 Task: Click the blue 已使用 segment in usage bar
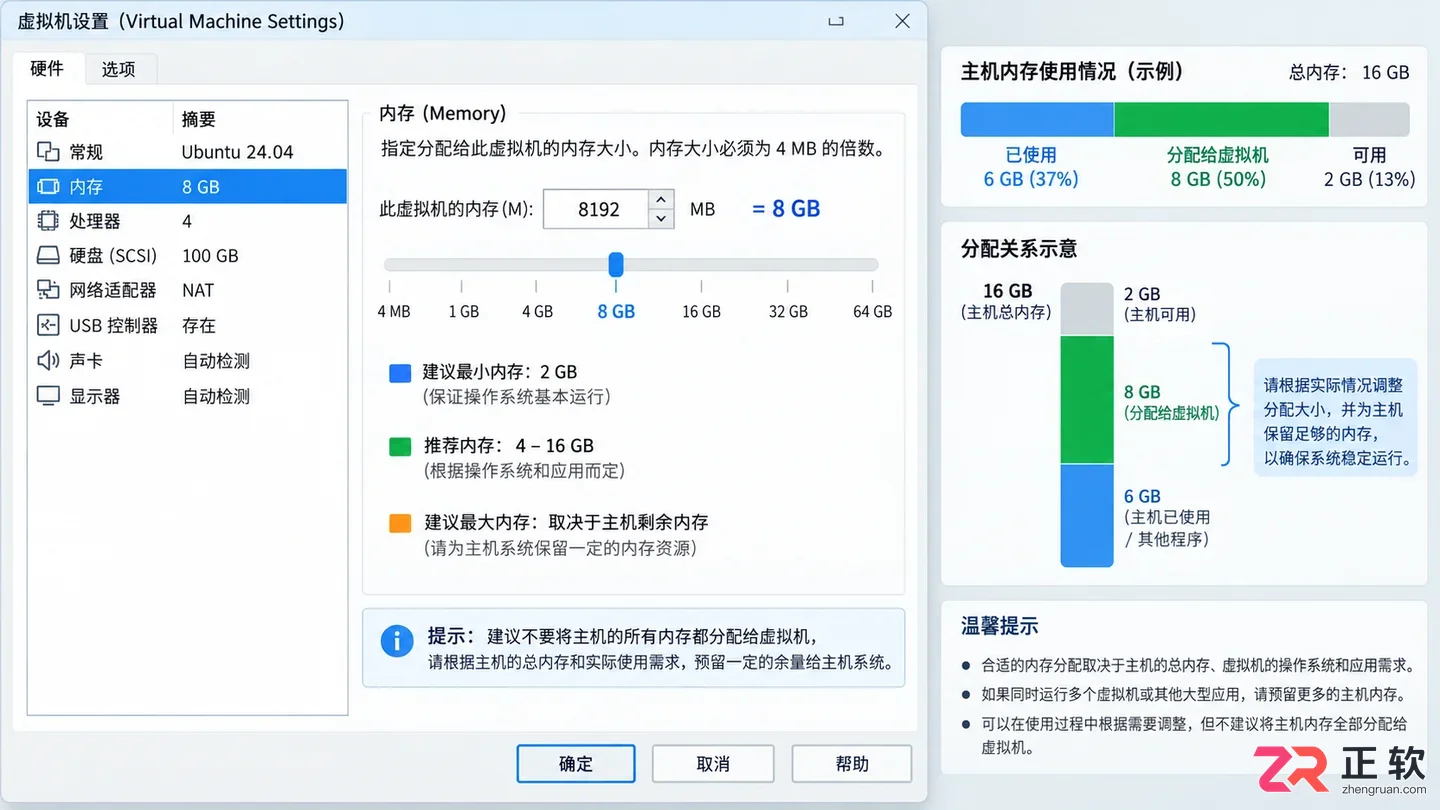tap(1037, 119)
